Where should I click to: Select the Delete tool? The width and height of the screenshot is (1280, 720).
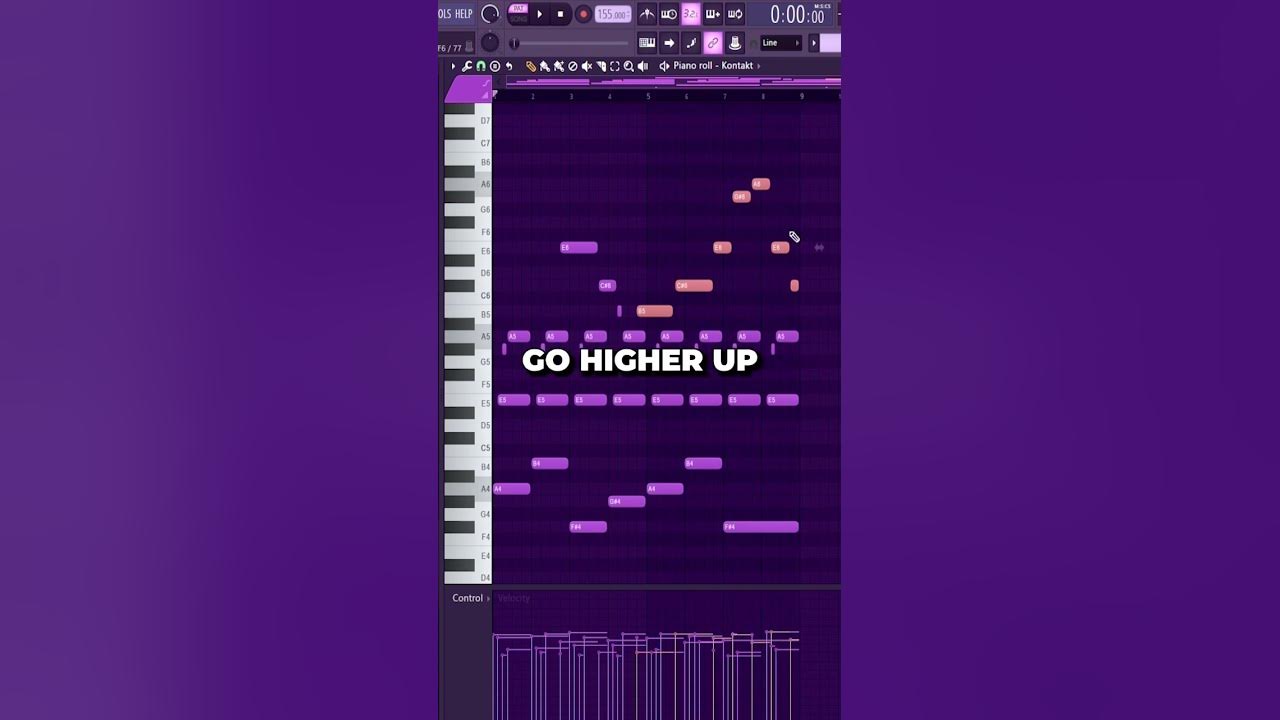pyautogui.click(x=573, y=66)
